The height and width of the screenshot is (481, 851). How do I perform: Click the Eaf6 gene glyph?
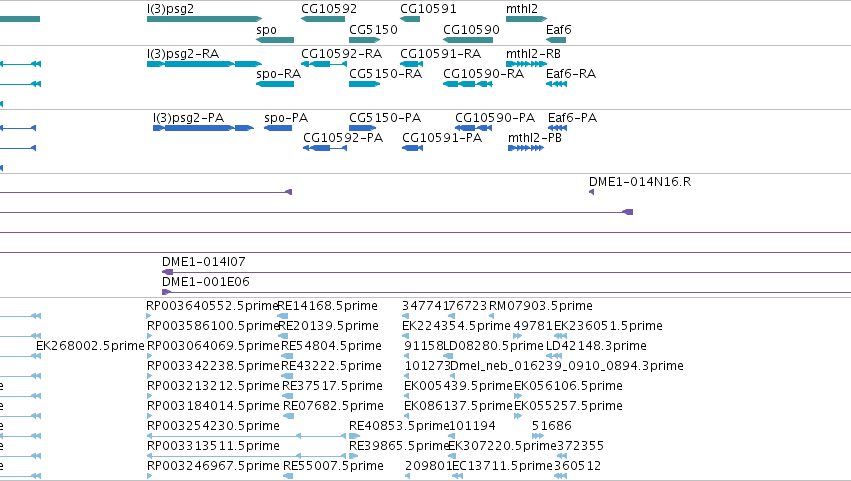coord(556,40)
